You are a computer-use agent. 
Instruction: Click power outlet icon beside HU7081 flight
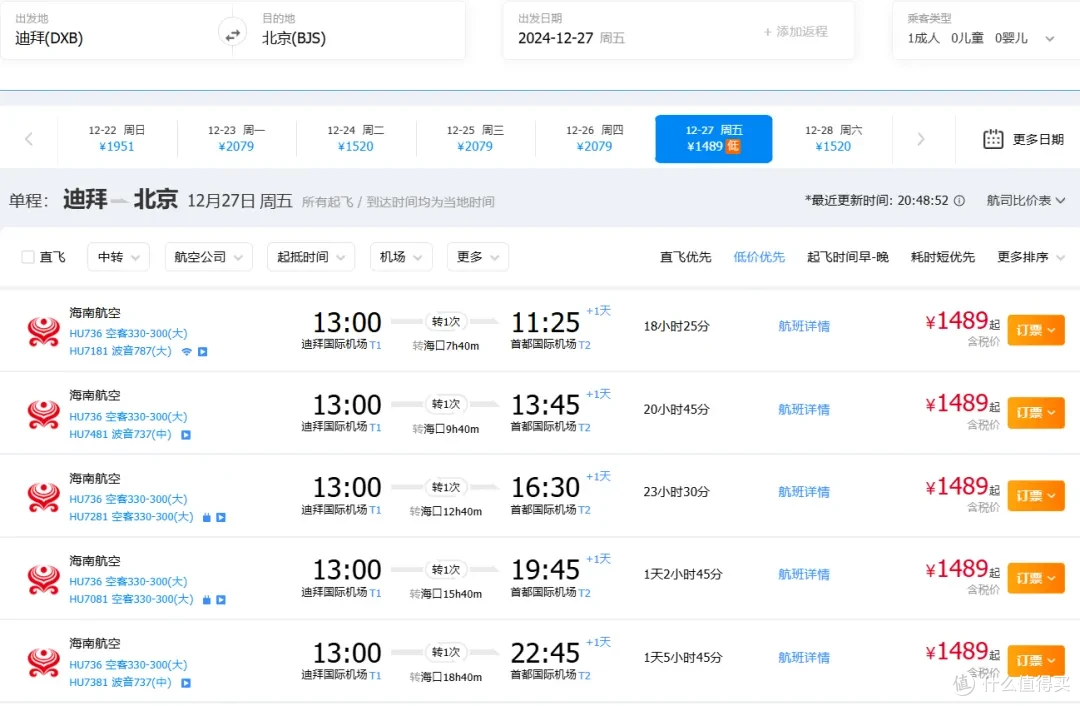click(207, 600)
